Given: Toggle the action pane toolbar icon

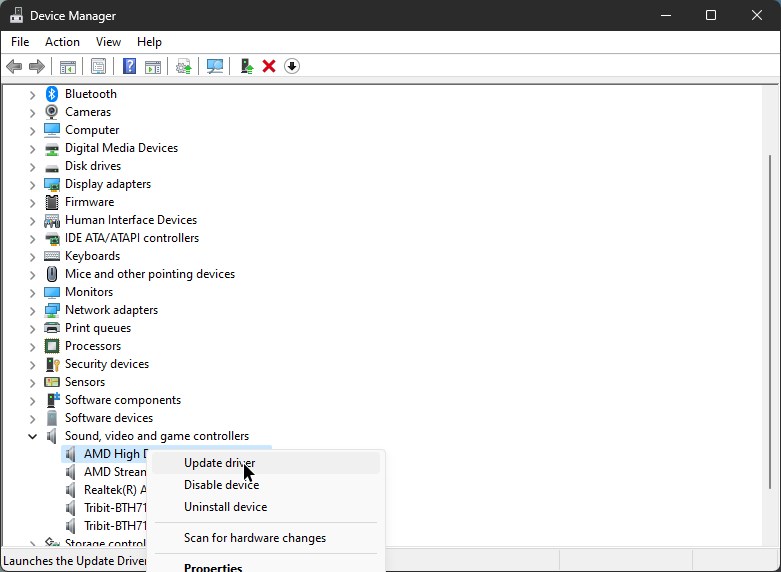Looking at the screenshot, I should pyautogui.click(x=153, y=66).
